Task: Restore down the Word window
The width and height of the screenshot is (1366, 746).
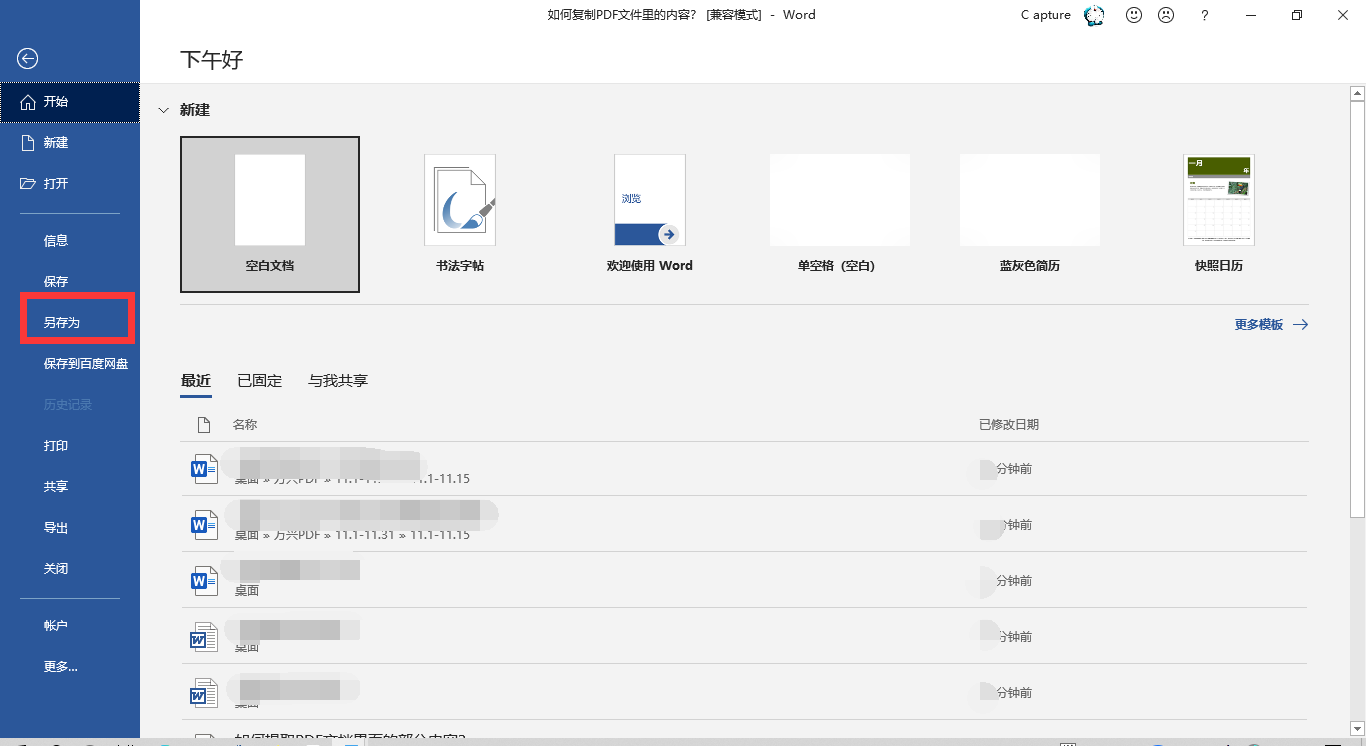Action: (1297, 15)
